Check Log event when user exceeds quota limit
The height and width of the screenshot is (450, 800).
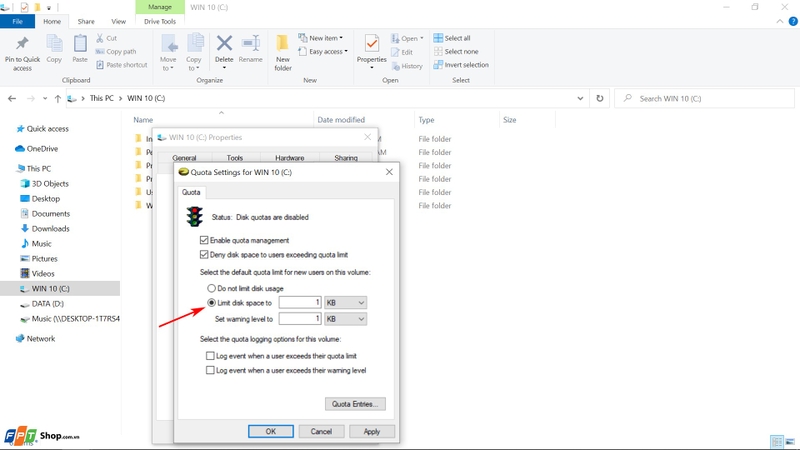pos(210,356)
